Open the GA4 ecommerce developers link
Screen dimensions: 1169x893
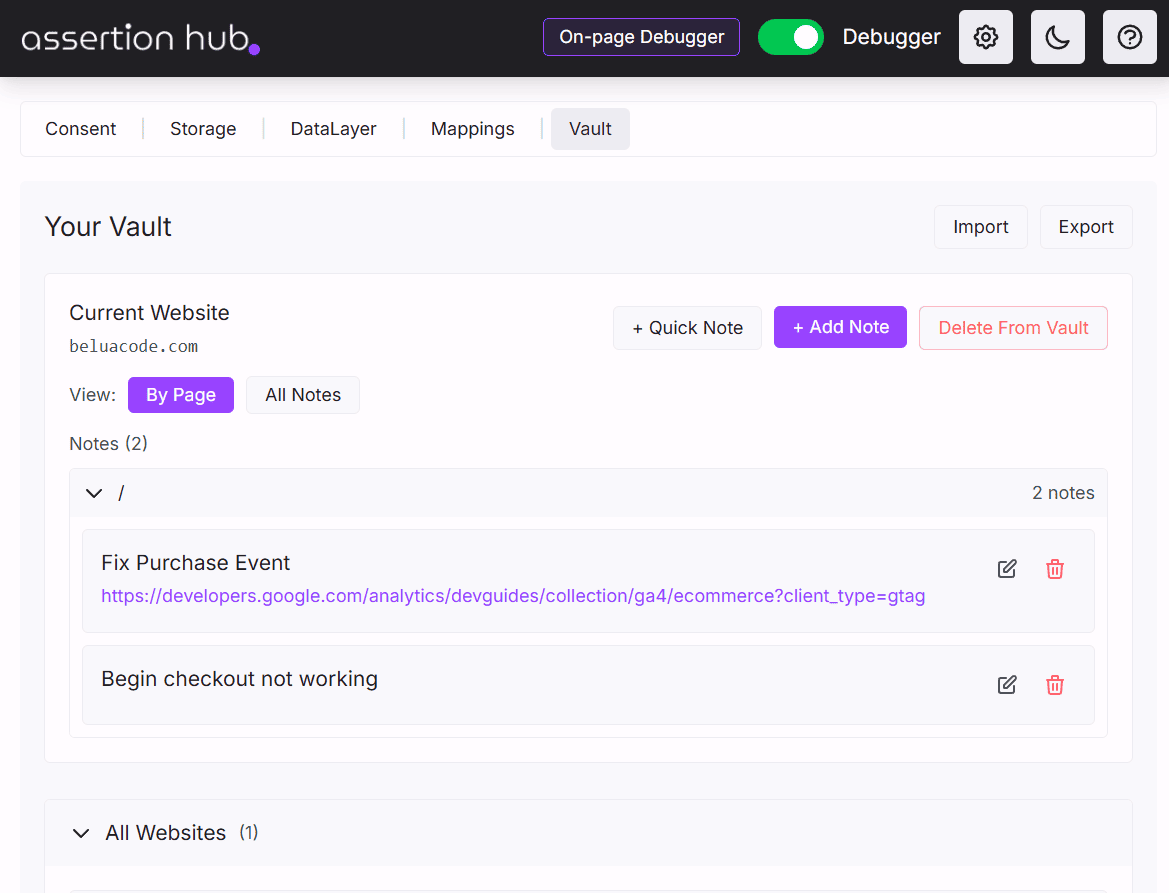pyautogui.click(x=512, y=596)
